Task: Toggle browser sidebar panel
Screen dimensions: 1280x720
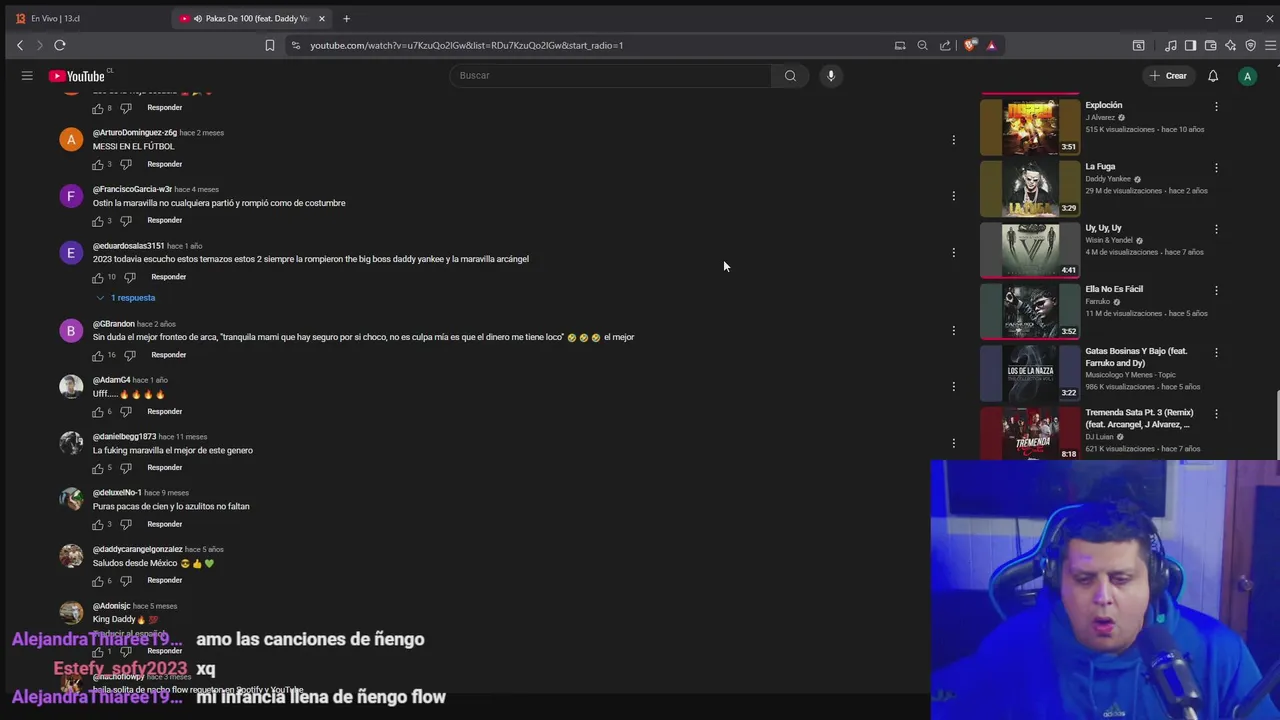Action: [x=1190, y=45]
